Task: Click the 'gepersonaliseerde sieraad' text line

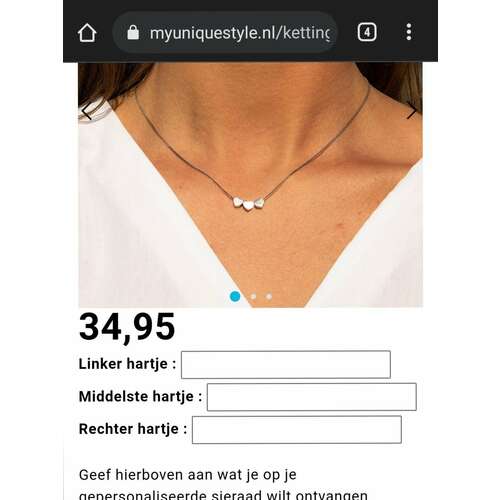Action: pos(223,494)
